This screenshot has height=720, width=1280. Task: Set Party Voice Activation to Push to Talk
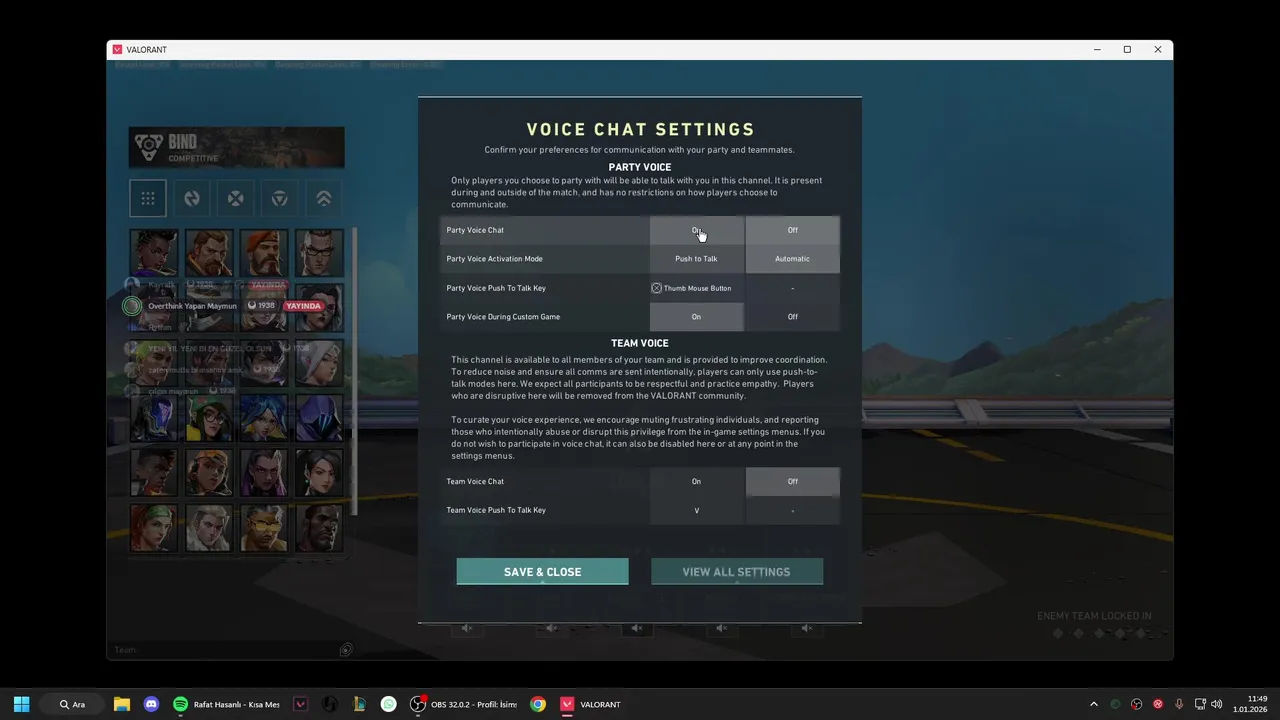[x=697, y=259]
